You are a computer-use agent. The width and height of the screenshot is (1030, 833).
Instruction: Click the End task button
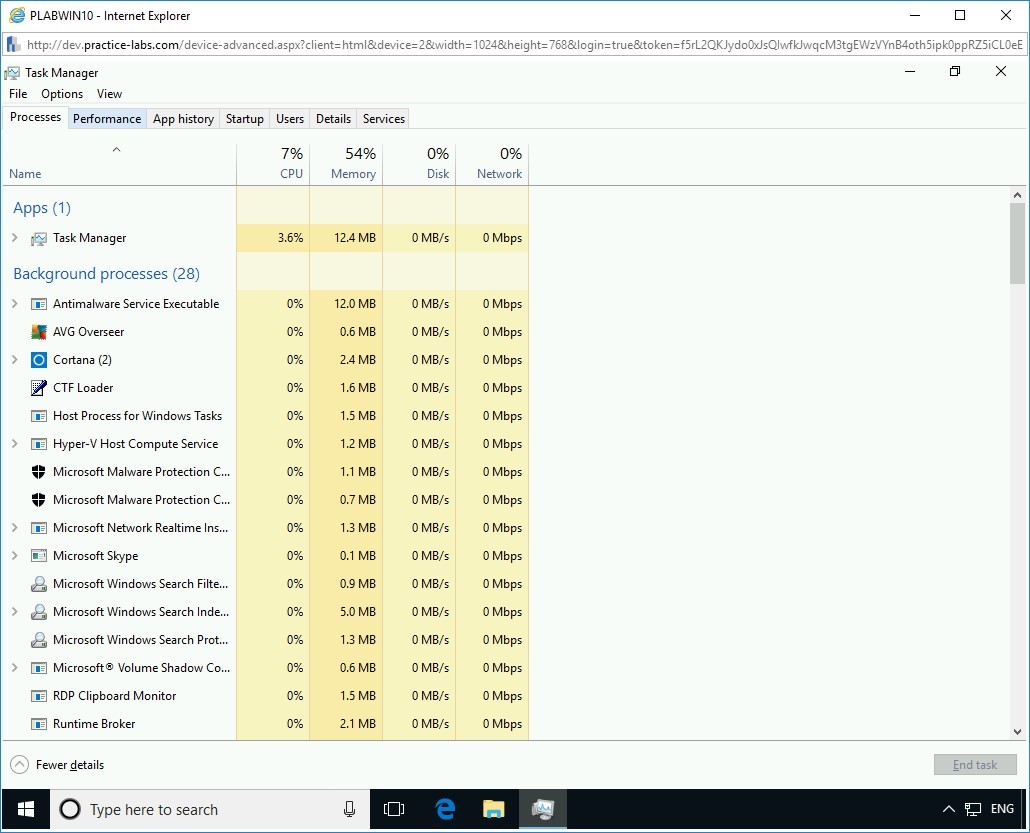(x=975, y=764)
